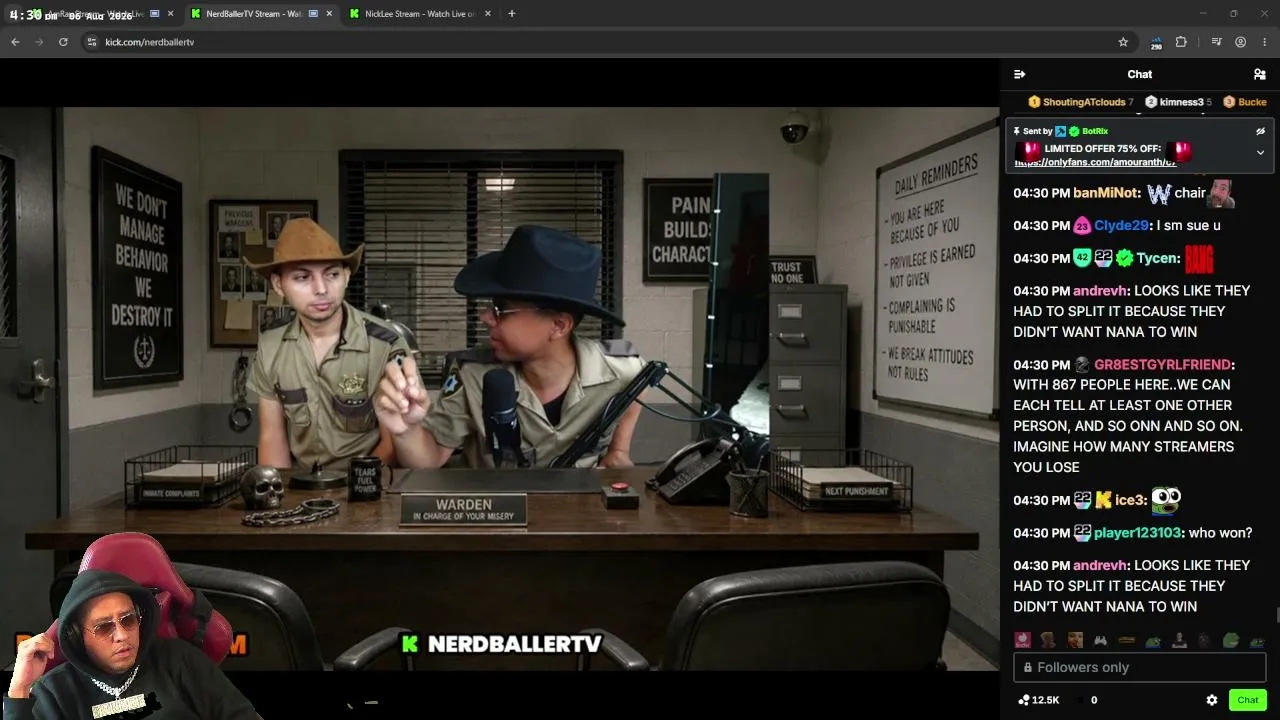Select ShoutingATclouds on the leaderboard
The width and height of the screenshot is (1280, 720).
[1080, 102]
